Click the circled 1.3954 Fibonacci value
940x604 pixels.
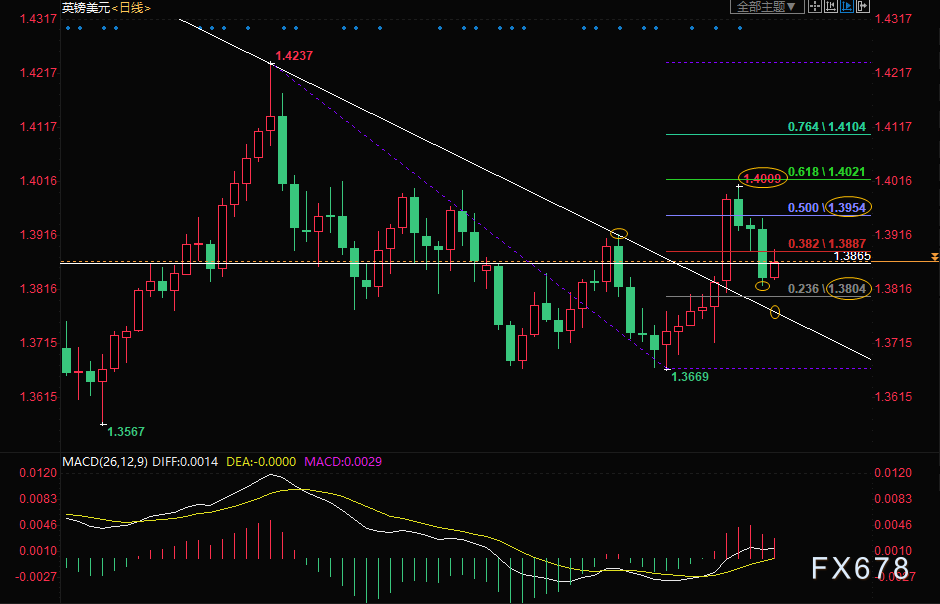(x=845, y=208)
